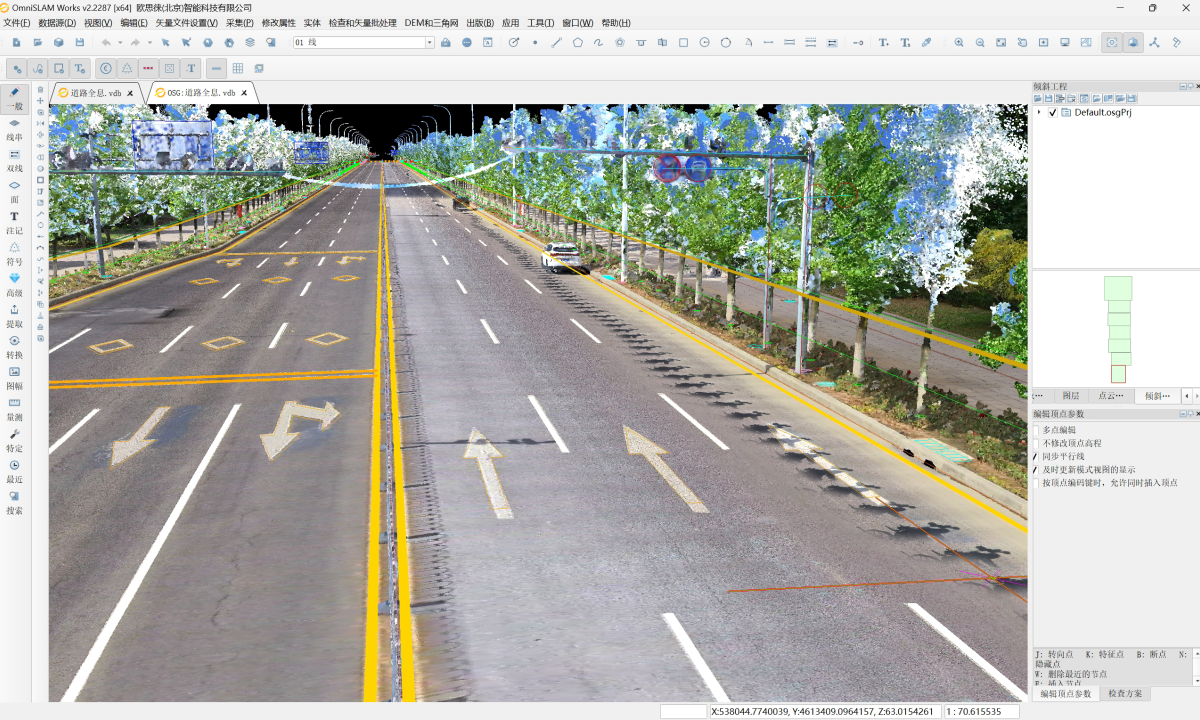Viewport: 1200px width, 720px height.
Task: Open the redo history dropdown arrow
Action: point(150,43)
